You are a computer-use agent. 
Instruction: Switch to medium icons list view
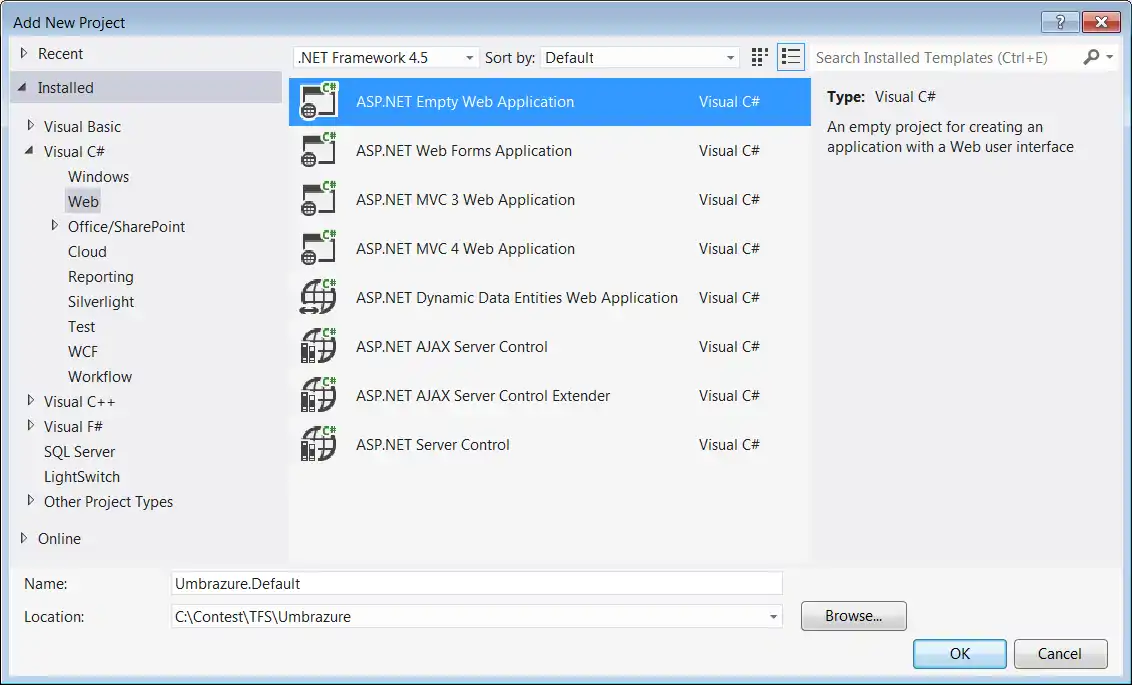(x=791, y=57)
